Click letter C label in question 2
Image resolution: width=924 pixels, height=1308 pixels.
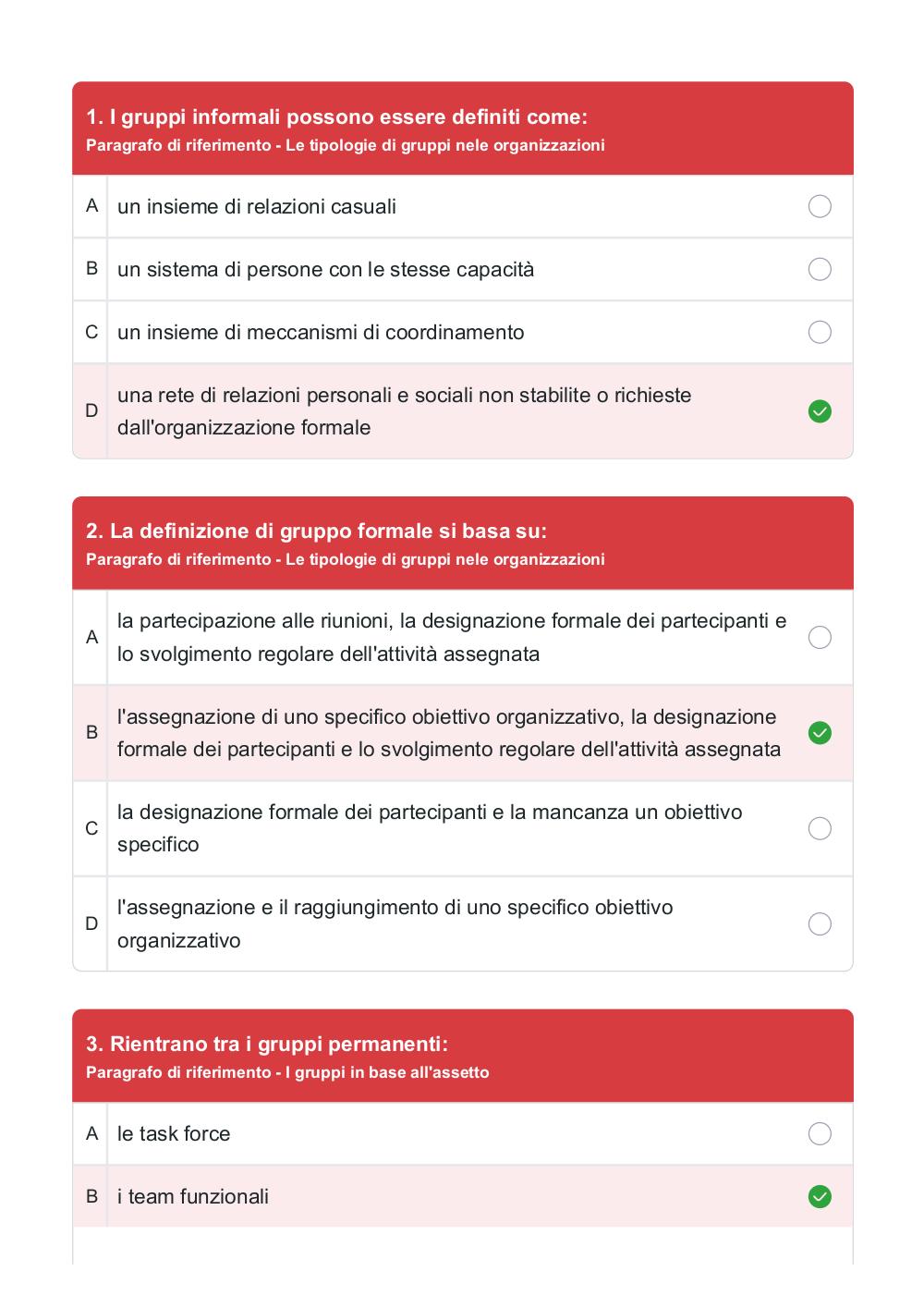tap(91, 828)
